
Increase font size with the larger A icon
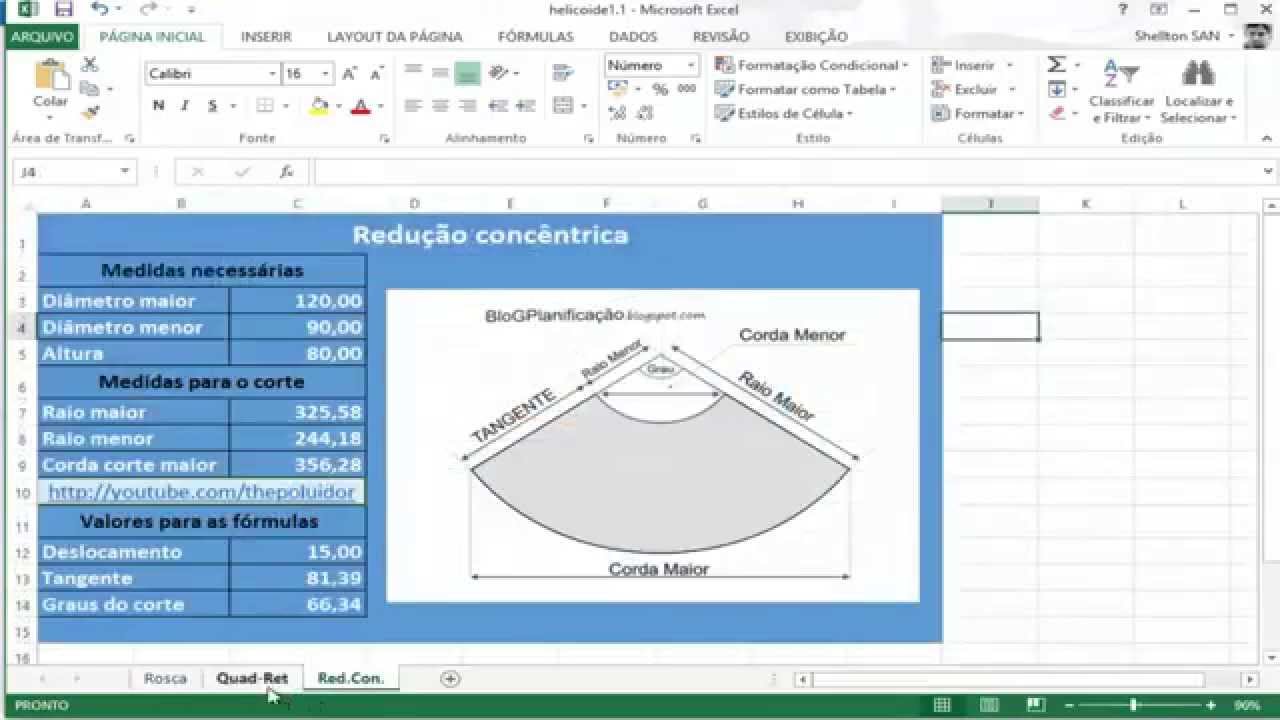coord(350,74)
